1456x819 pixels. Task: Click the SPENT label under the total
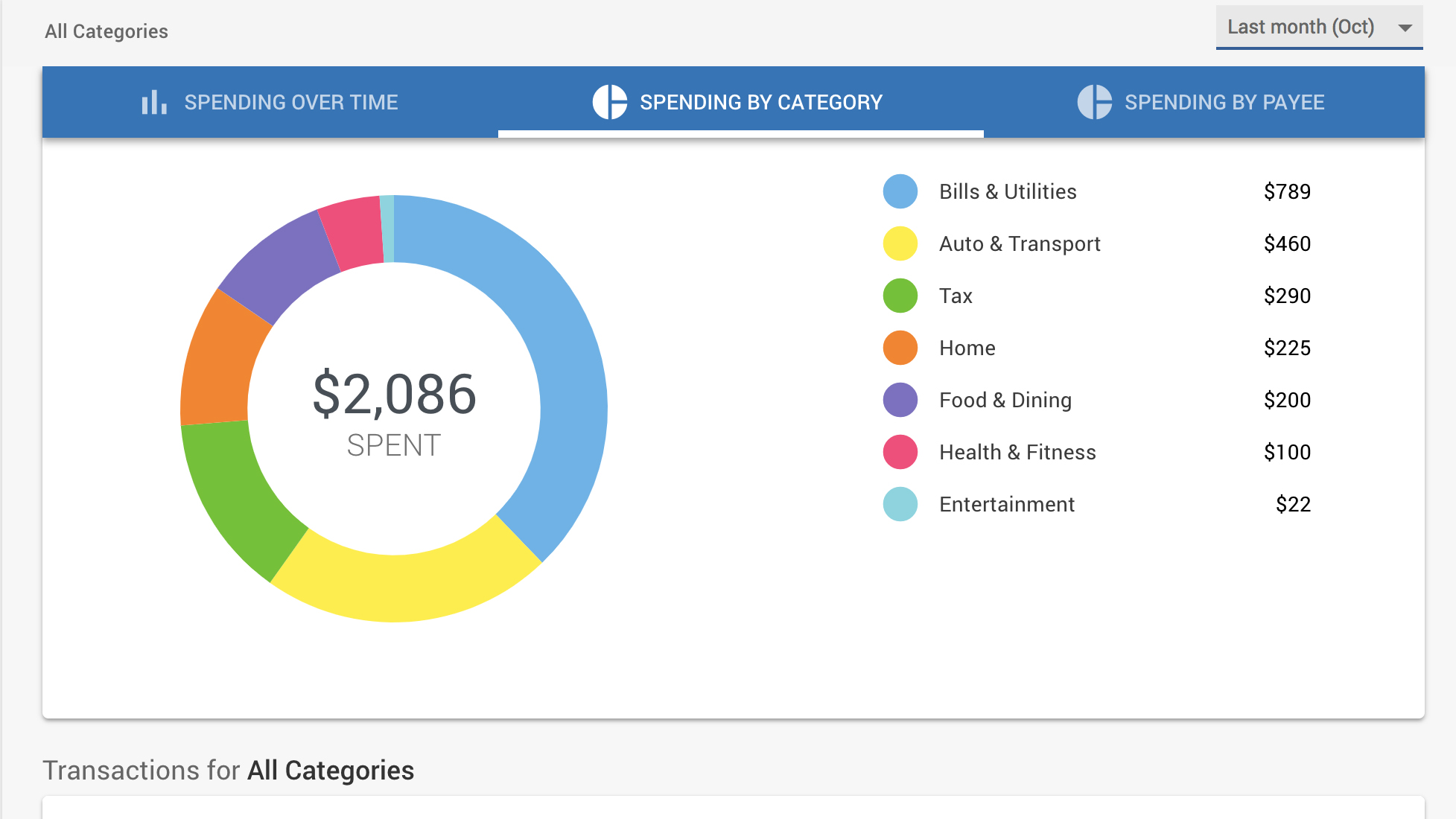394,445
